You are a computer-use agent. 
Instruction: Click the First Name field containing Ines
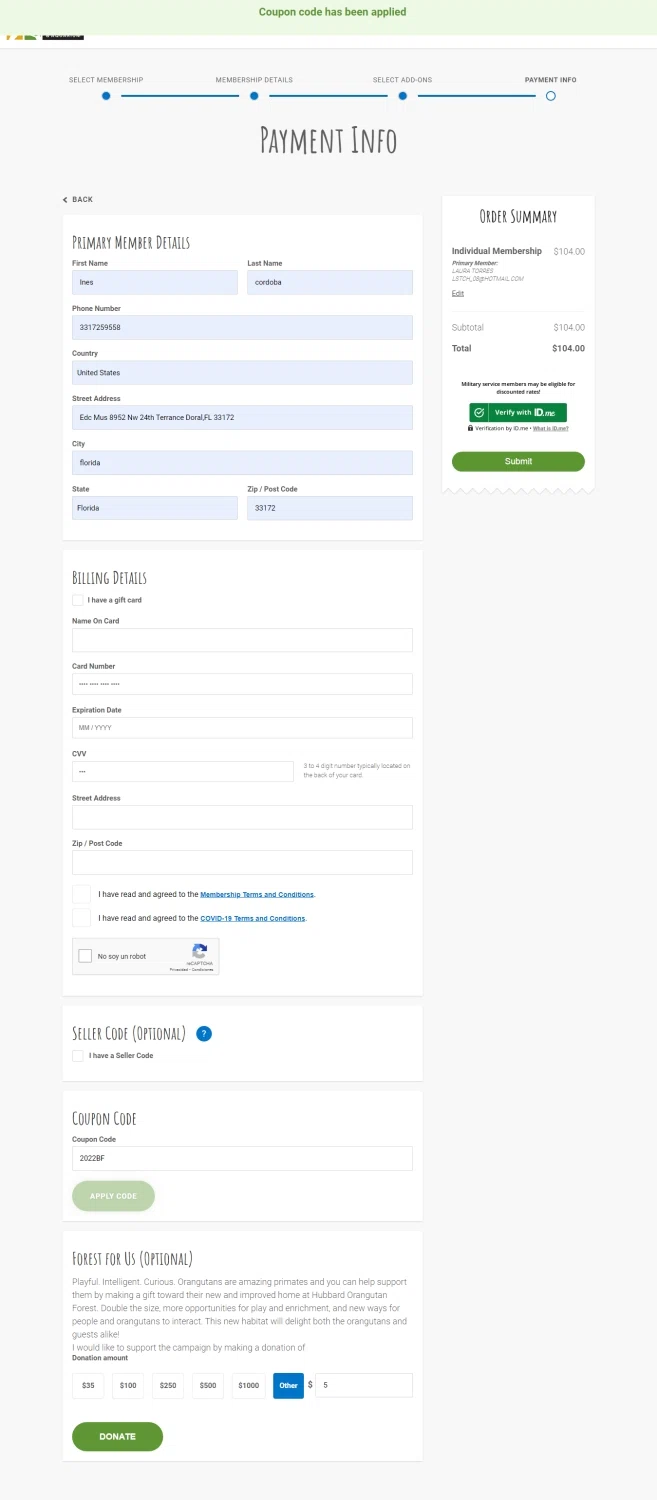[x=155, y=282]
